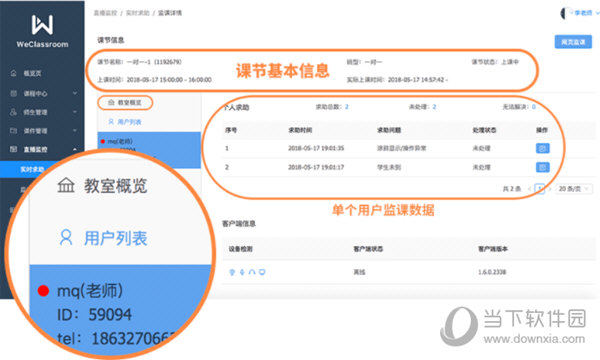Click the 求助时间 column header
Image resolution: width=600 pixels, height=360 pixels.
click(x=300, y=130)
